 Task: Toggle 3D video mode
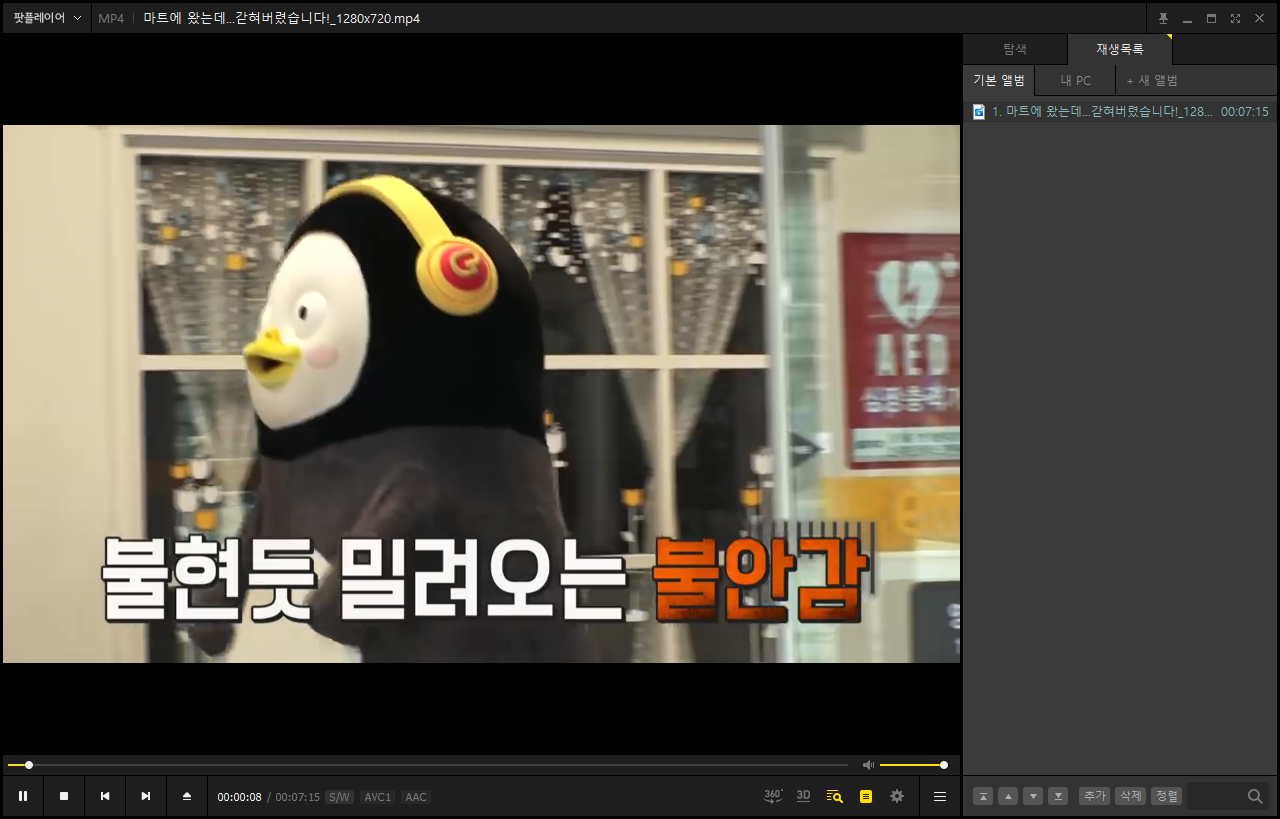803,796
